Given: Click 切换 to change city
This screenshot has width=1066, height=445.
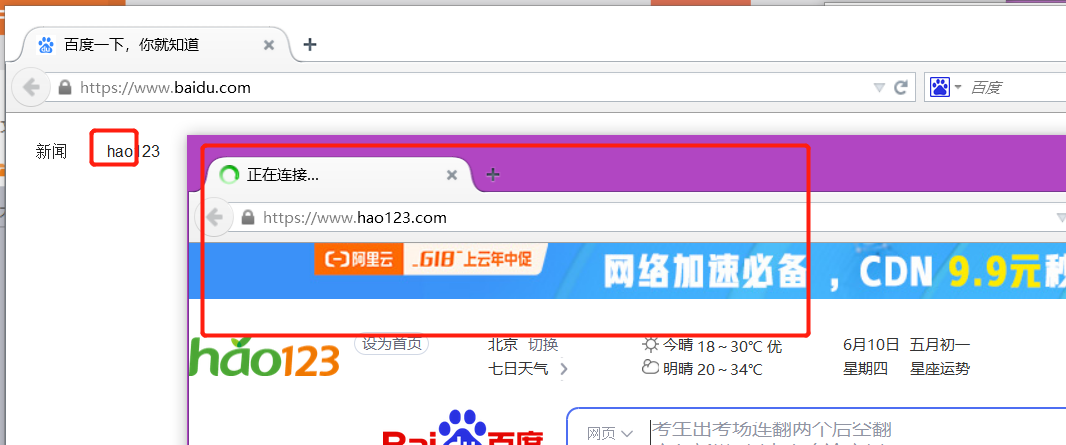Looking at the screenshot, I should coord(543,345).
